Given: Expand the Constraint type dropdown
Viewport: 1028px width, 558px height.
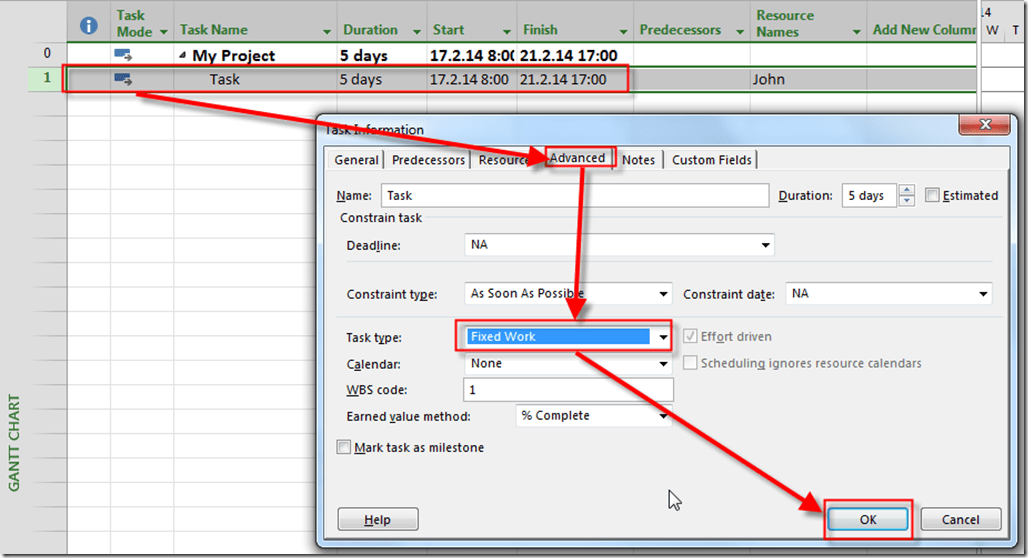Looking at the screenshot, I should click(663, 295).
